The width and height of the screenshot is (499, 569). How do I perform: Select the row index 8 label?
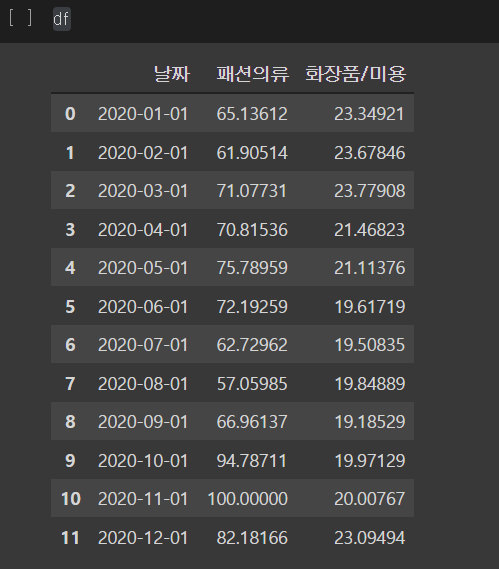pos(70,422)
